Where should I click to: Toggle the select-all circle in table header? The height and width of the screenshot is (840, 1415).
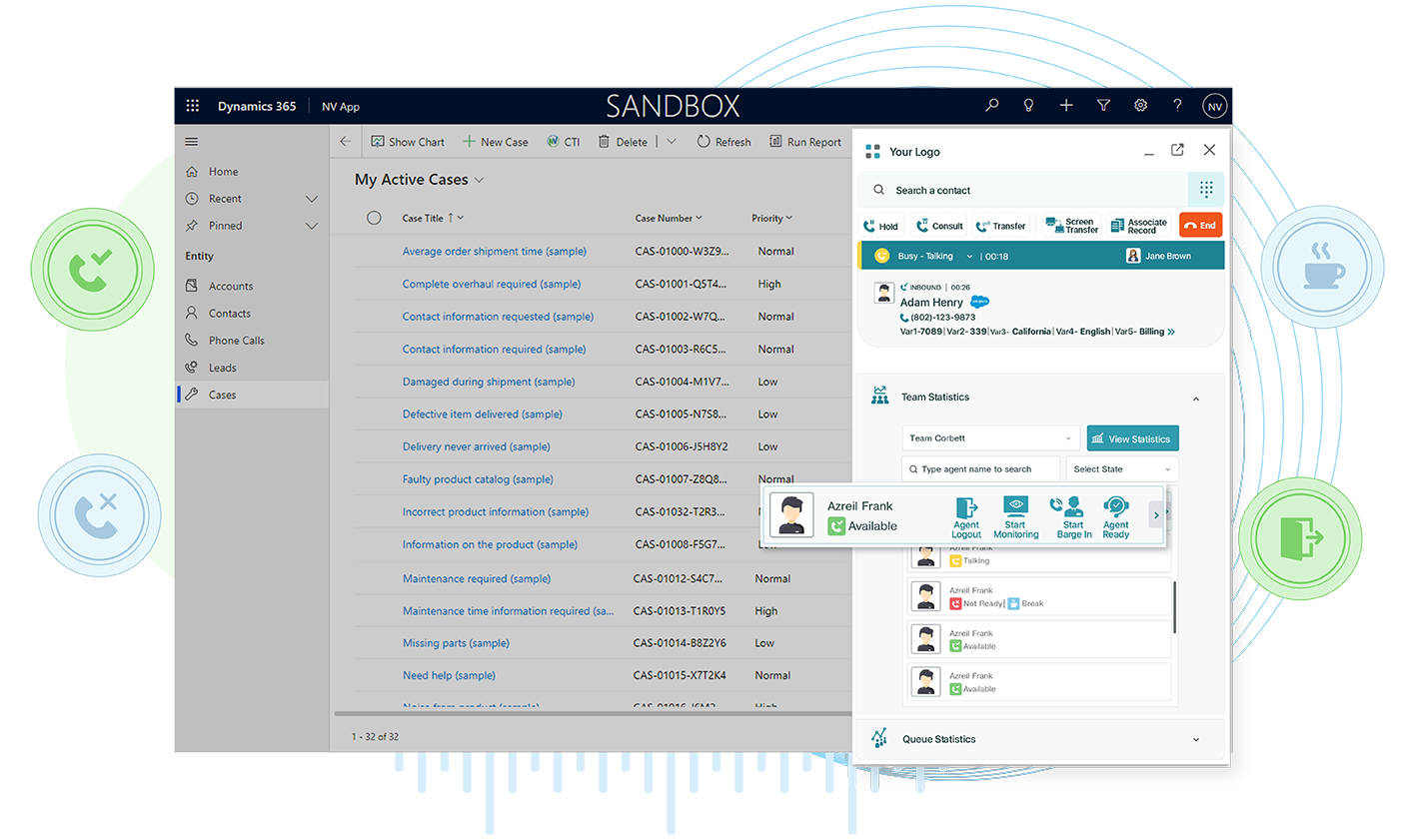coord(374,218)
